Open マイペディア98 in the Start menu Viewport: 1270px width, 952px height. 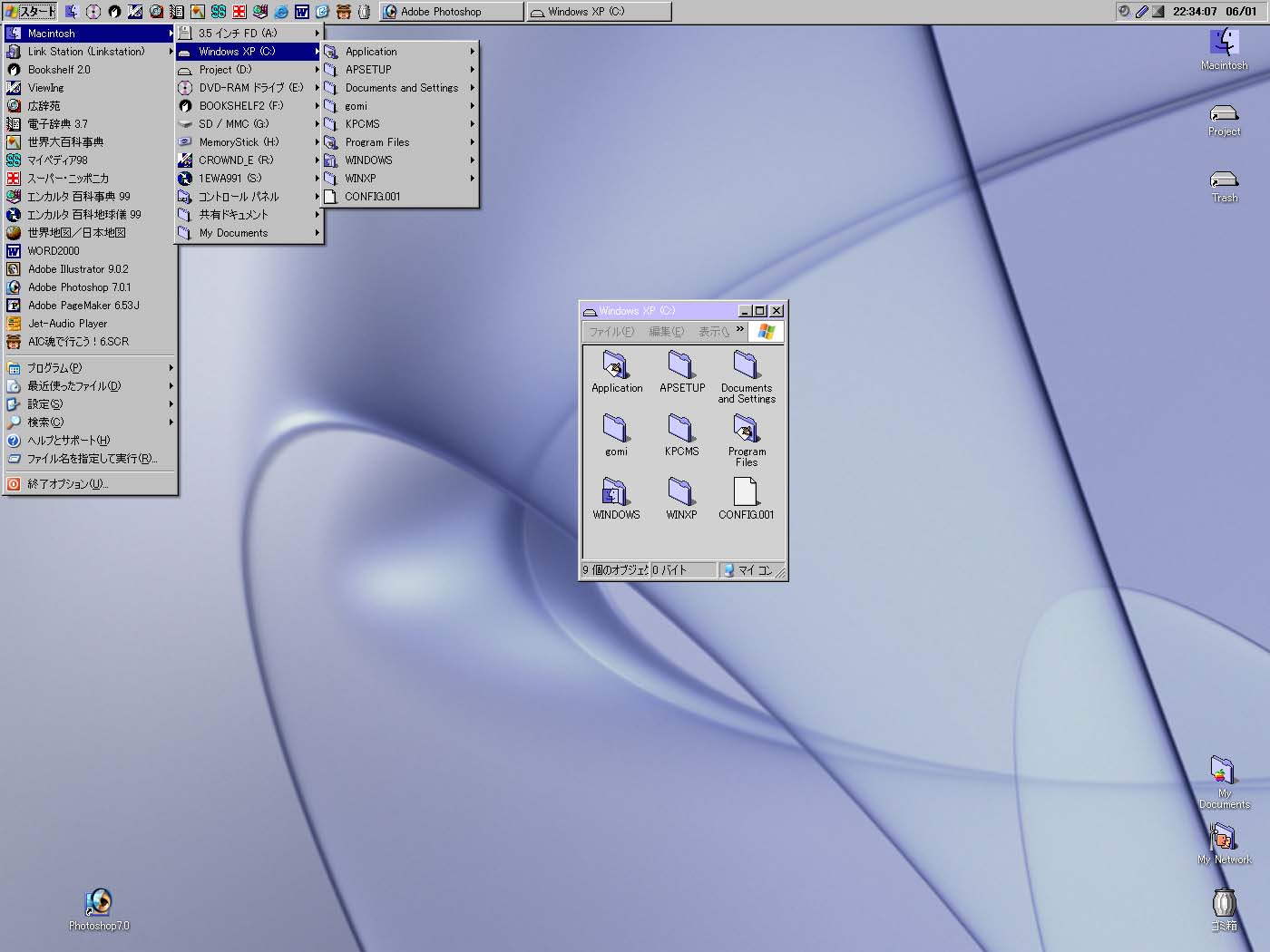[x=89, y=160]
